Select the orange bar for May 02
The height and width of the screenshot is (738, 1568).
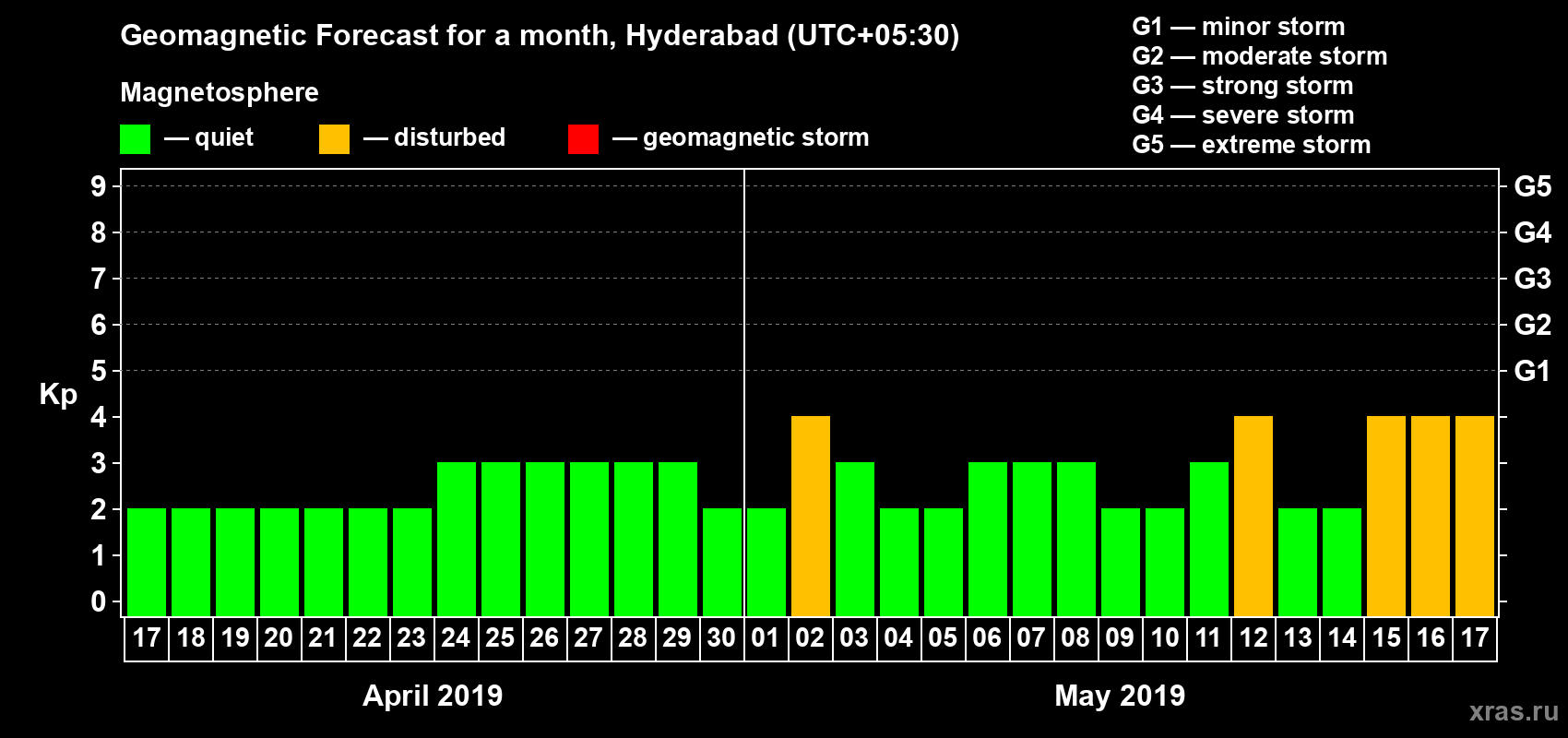pyautogui.click(x=811, y=516)
